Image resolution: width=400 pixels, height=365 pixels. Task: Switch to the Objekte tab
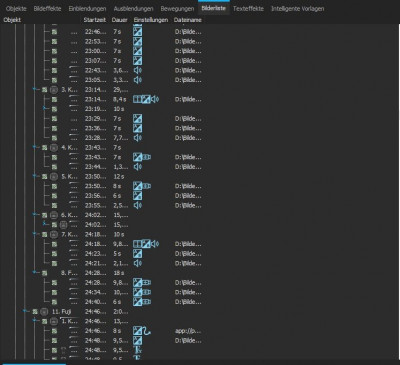(x=16, y=9)
